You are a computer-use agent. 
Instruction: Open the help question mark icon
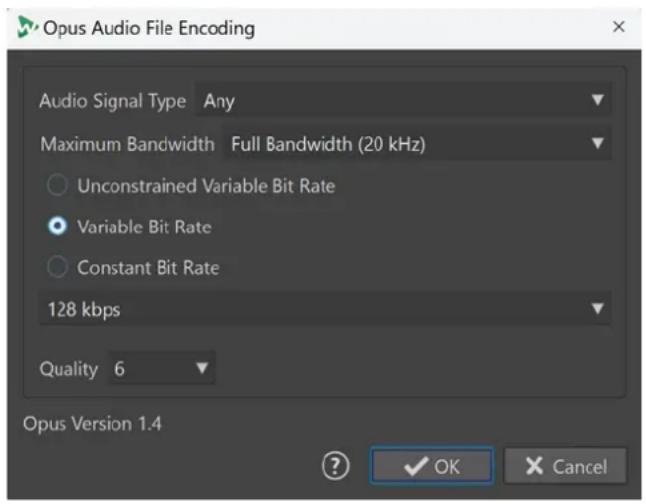pos(335,466)
